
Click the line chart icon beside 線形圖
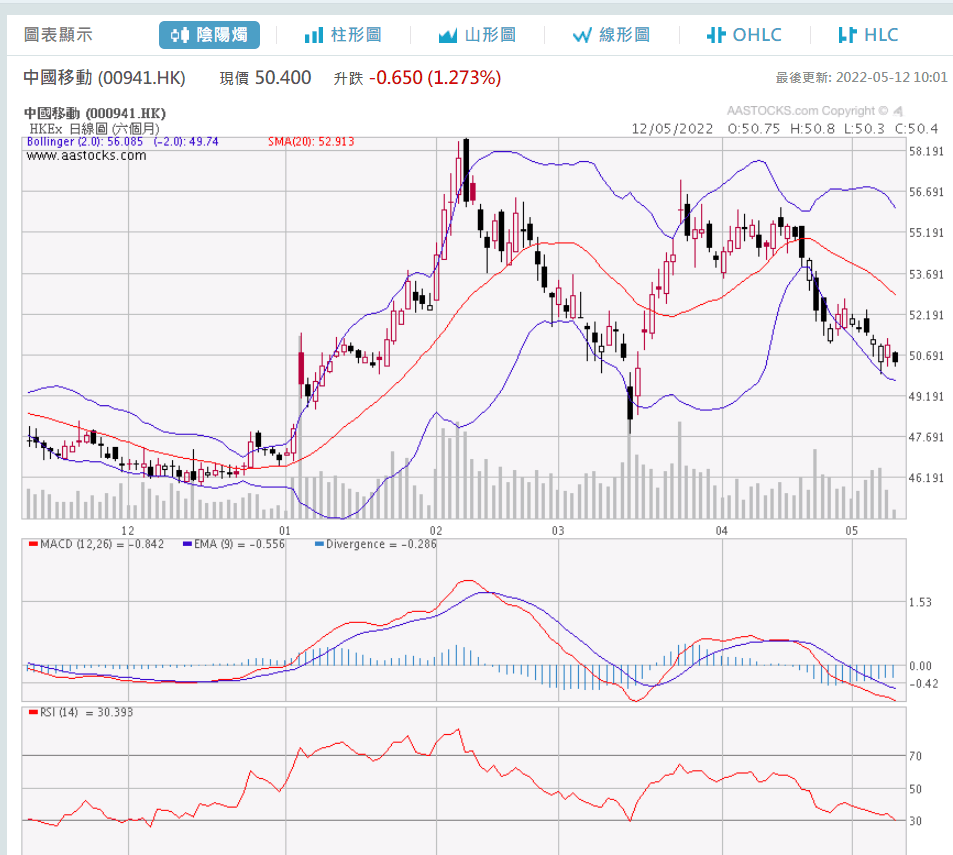(582, 35)
